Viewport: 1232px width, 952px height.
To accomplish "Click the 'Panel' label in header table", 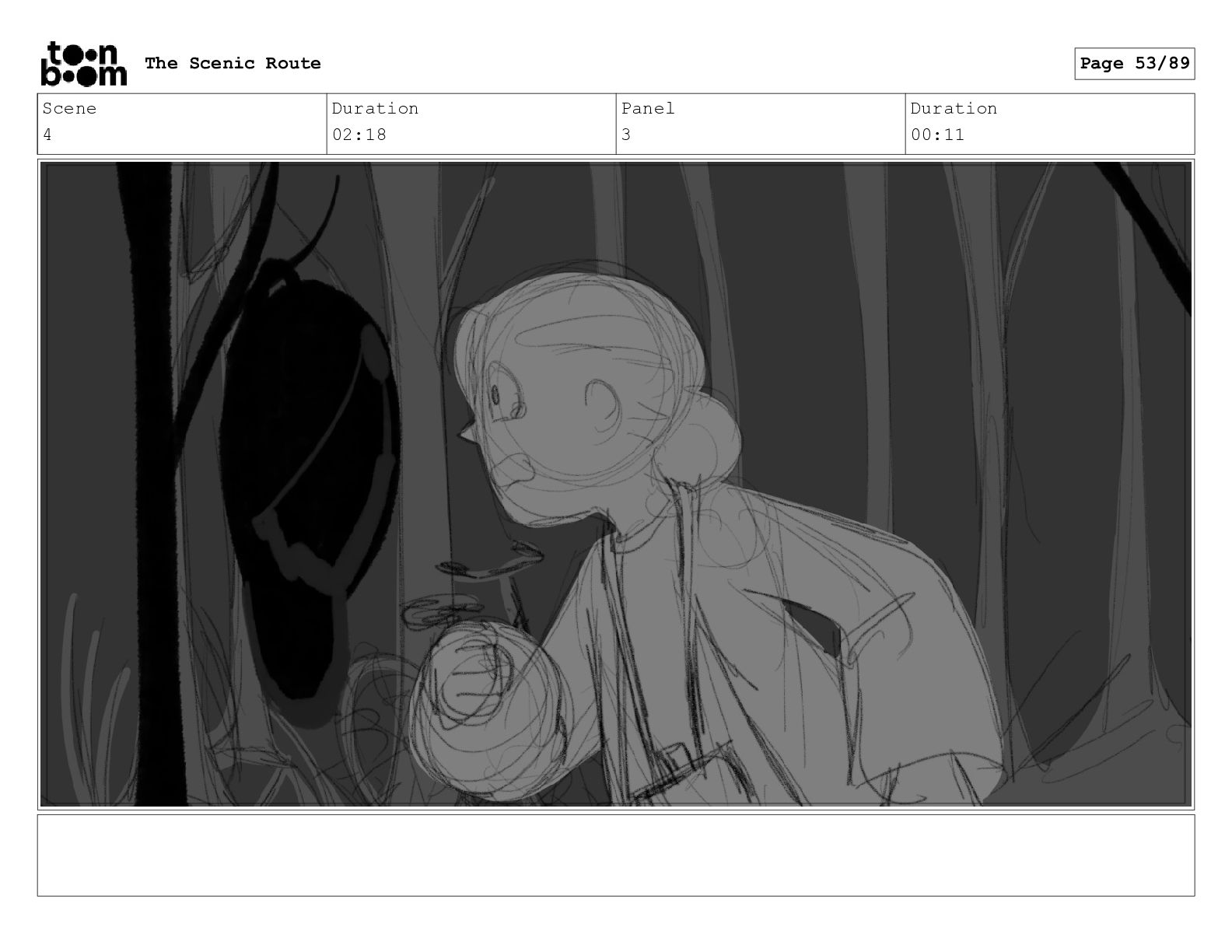I will (x=648, y=109).
